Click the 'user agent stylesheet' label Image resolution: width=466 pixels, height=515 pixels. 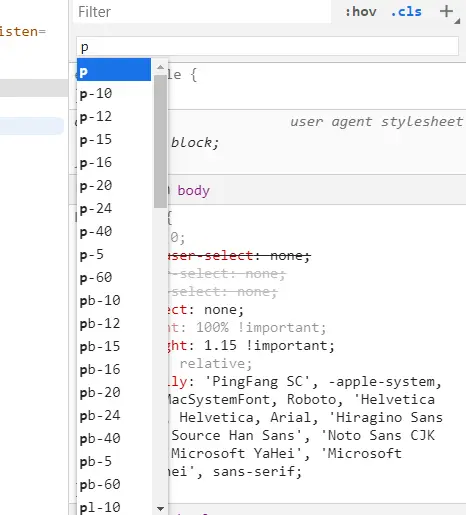[x=376, y=122]
